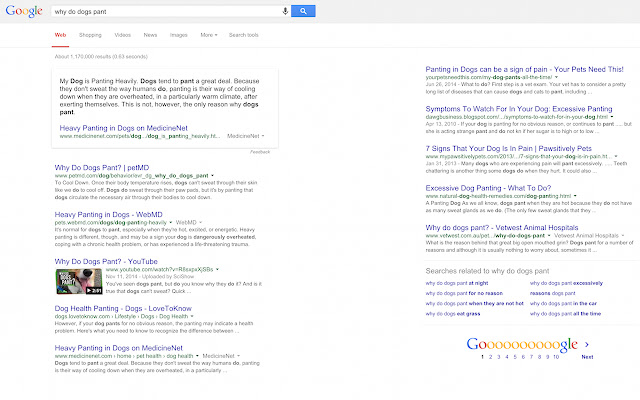Open Heavy Panting in Dogs - WebMD result
This screenshot has width=640, height=400.
point(109,215)
